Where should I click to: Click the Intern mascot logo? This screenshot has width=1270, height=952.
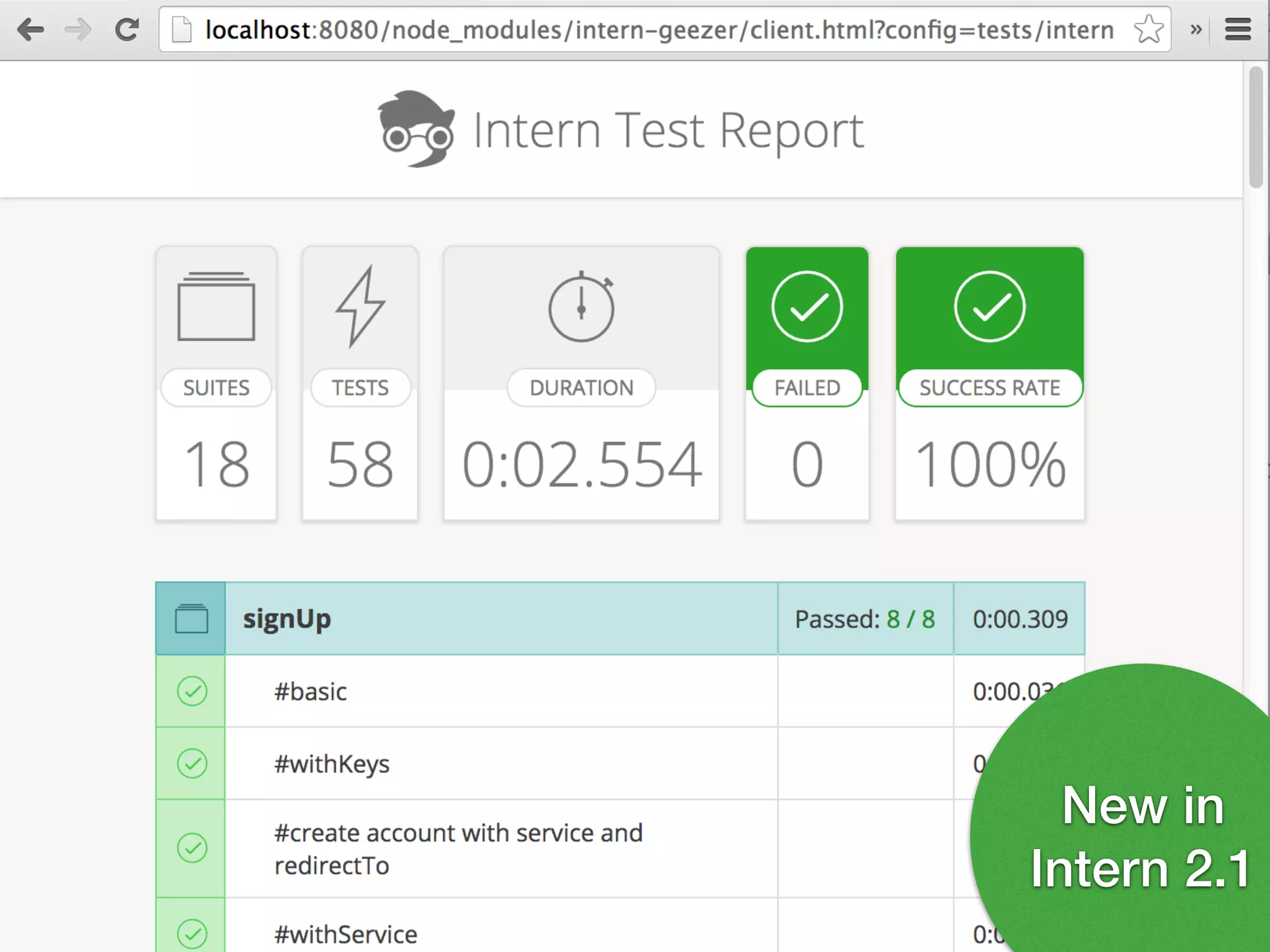[416, 129]
